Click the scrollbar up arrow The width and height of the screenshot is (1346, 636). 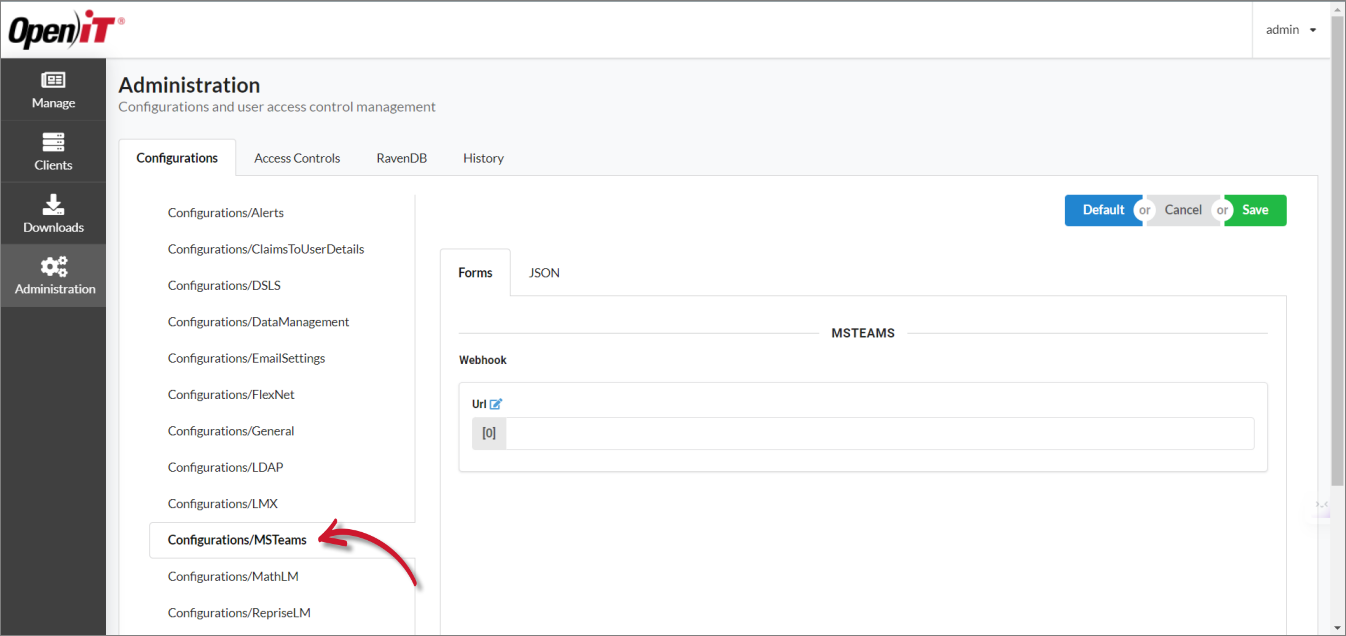[1337, 8]
